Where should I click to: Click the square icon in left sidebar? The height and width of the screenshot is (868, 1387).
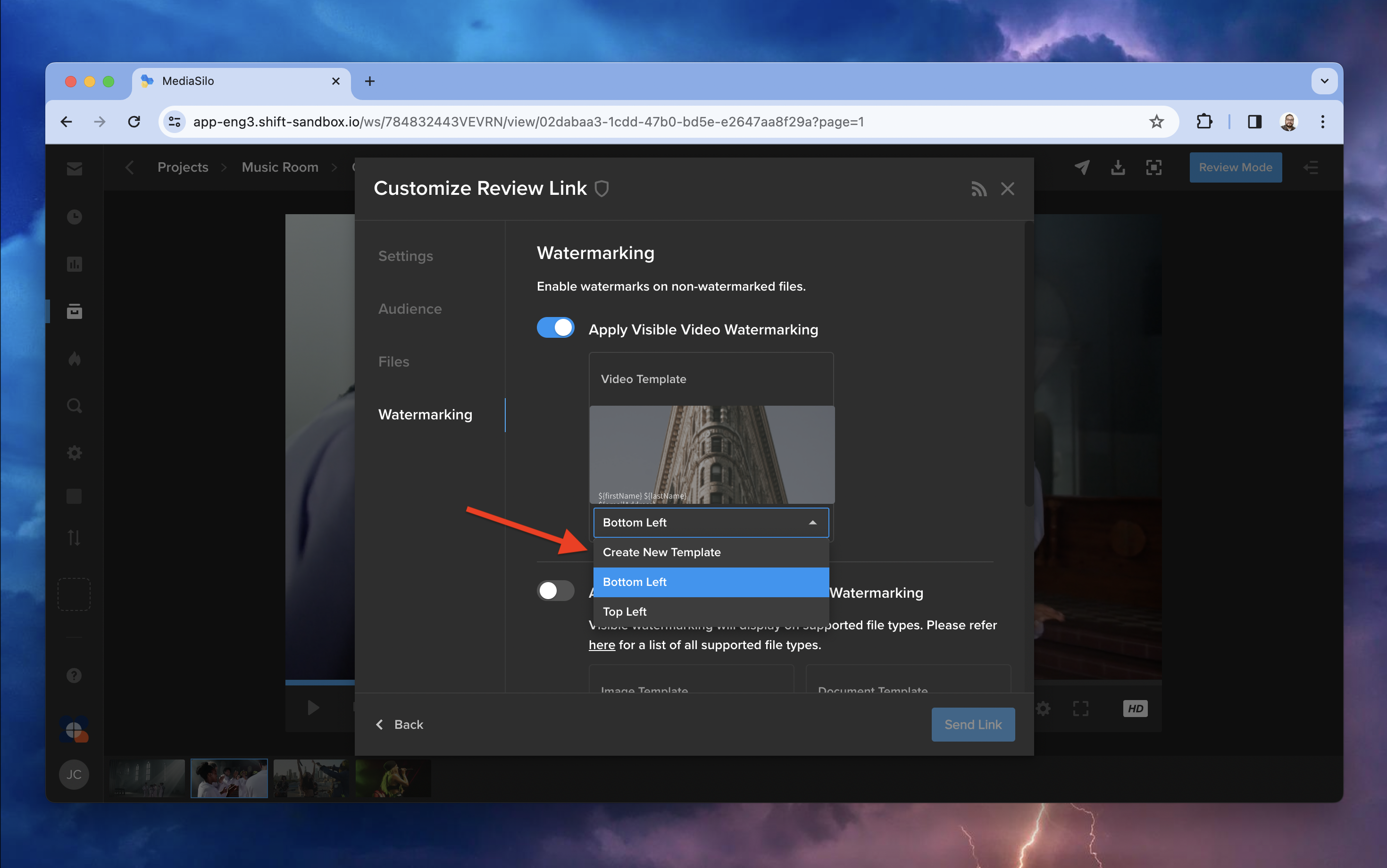pyautogui.click(x=74, y=496)
